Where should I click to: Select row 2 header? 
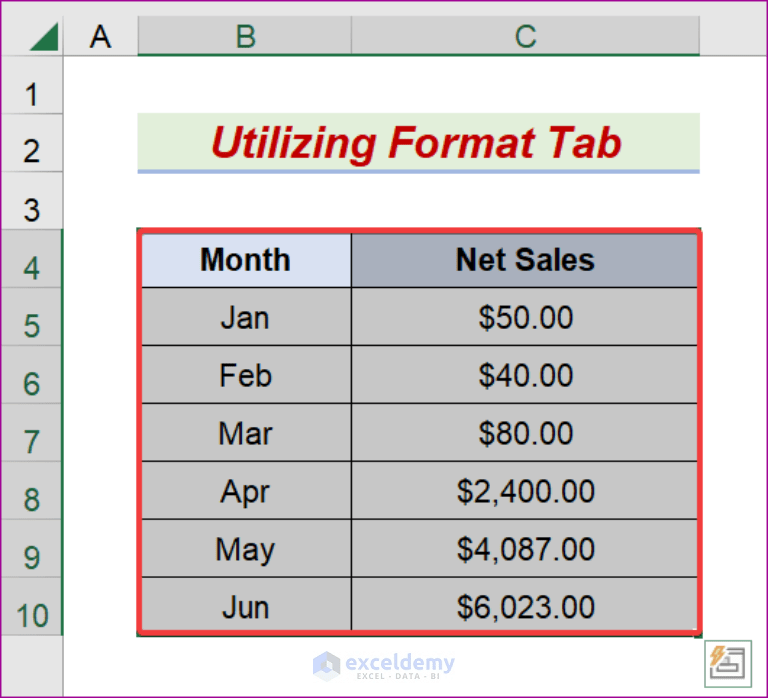tap(32, 143)
